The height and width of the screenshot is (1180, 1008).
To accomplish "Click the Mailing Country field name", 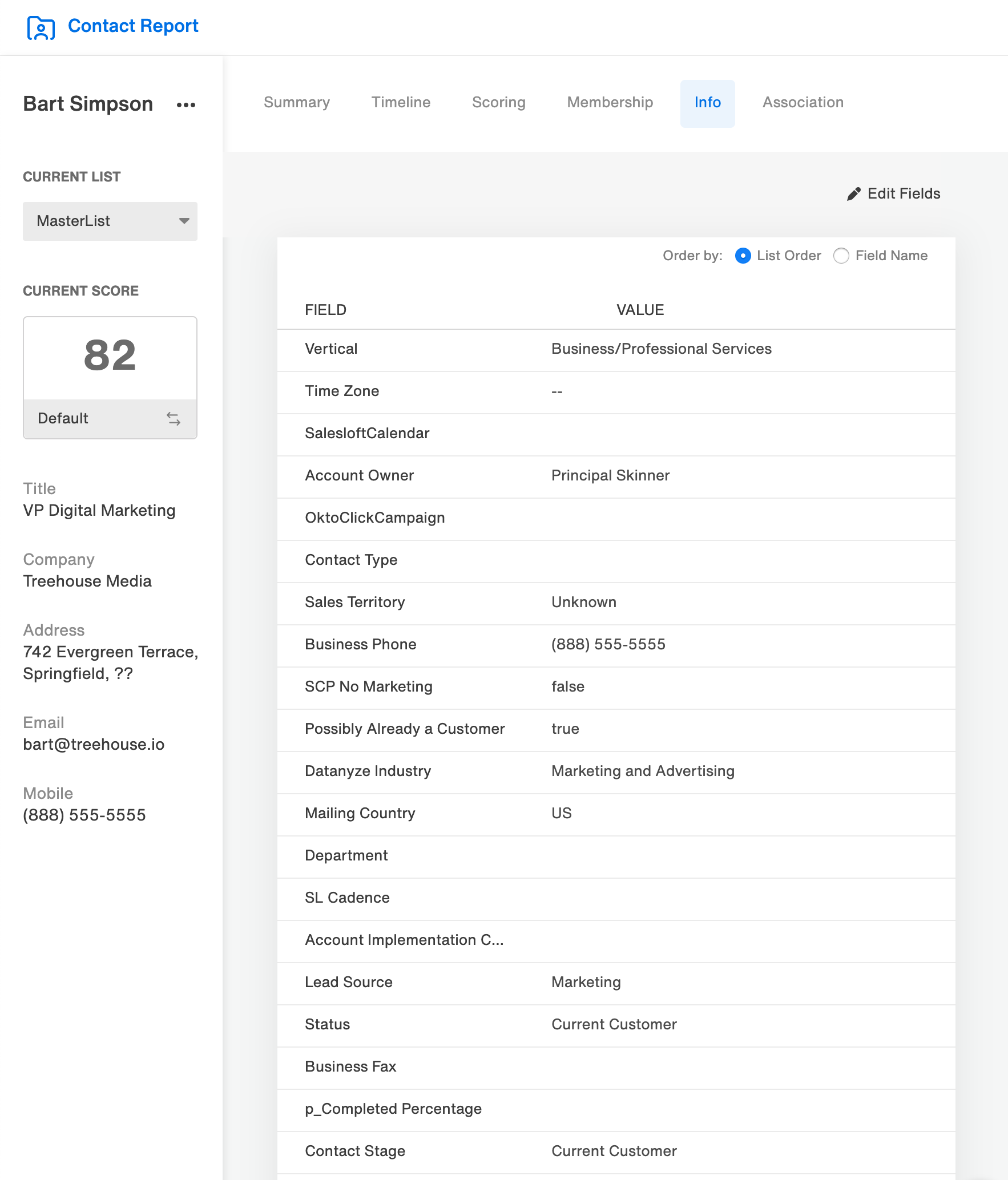I will coord(360,814).
